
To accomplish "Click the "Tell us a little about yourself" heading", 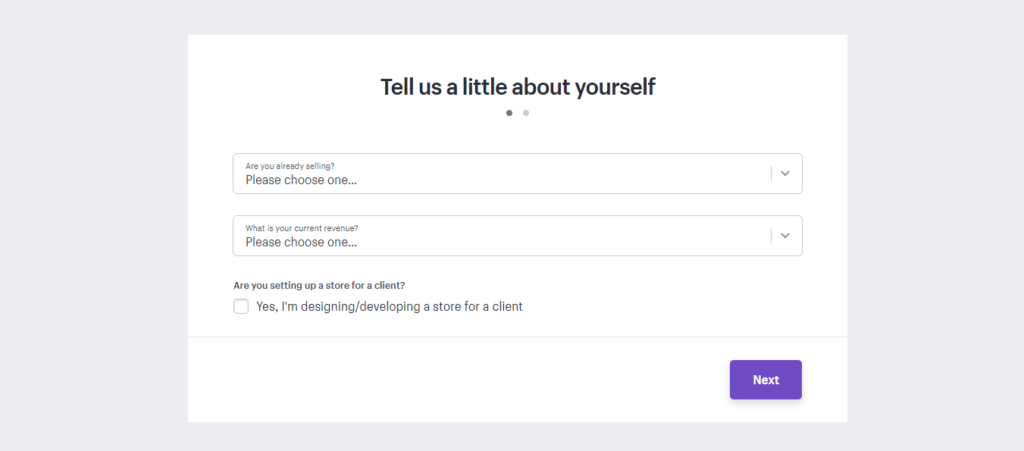I will tap(518, 86).
